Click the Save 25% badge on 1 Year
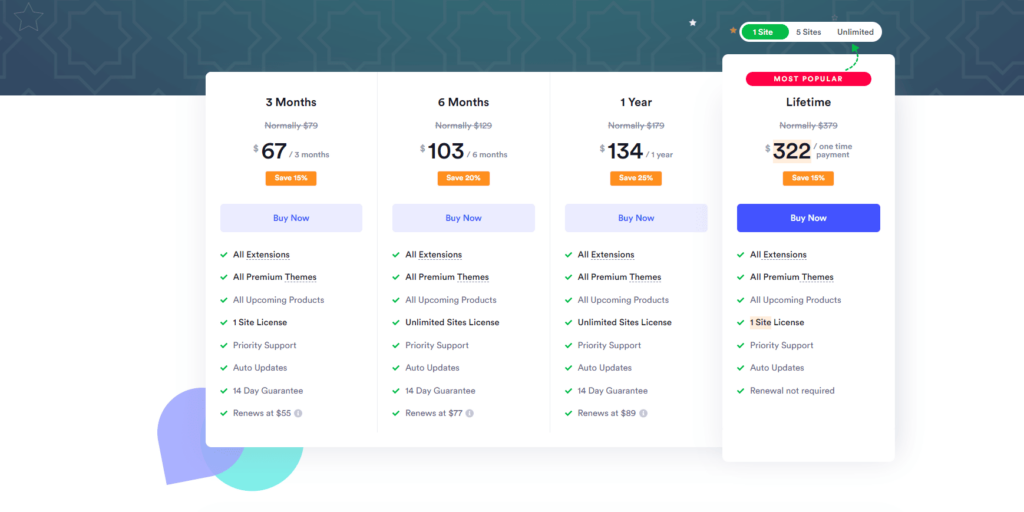 click(x=636, y=178)
